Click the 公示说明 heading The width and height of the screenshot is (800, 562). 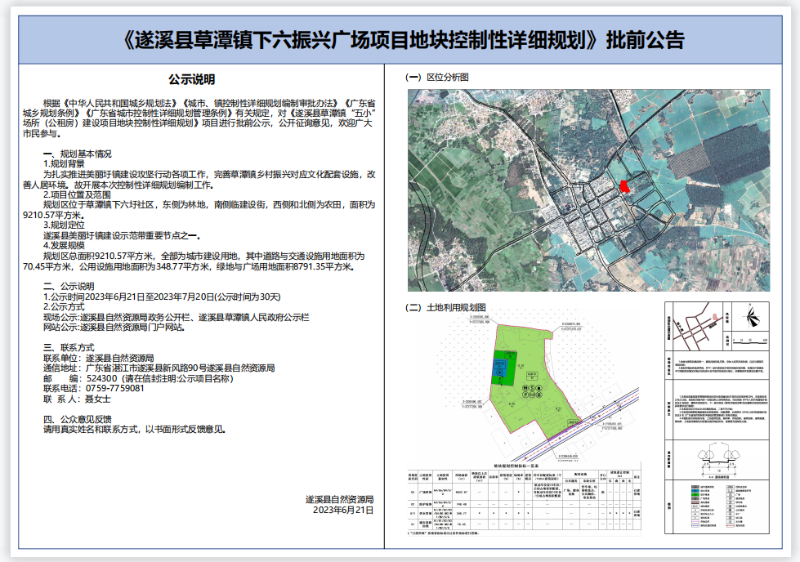coord(195,76)
